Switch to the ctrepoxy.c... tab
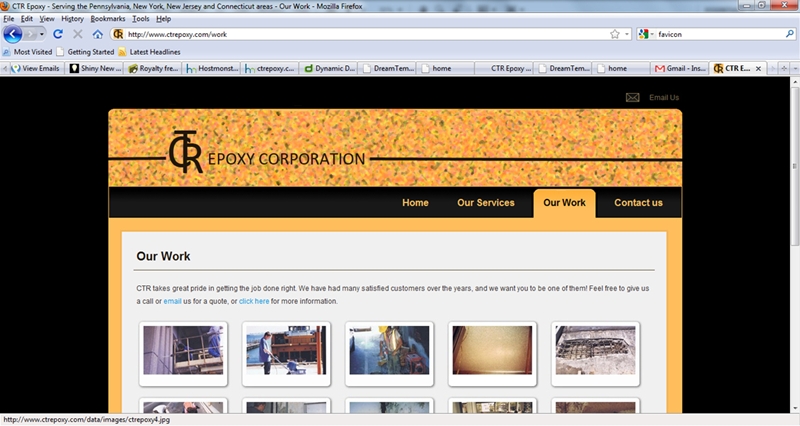The height and width of the screenshot is (426, 800). point(270,68)
